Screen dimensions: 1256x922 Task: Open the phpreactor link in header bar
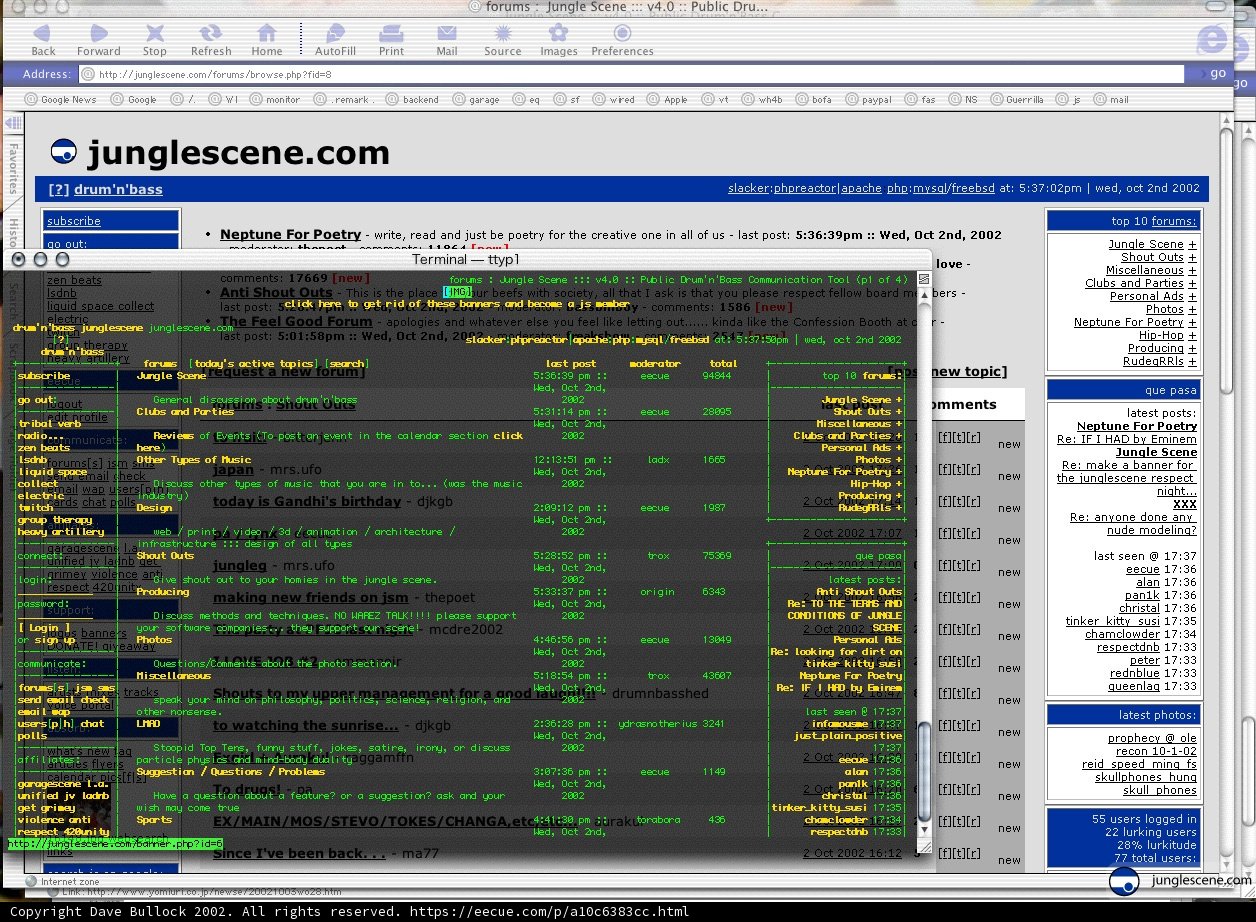803,188
